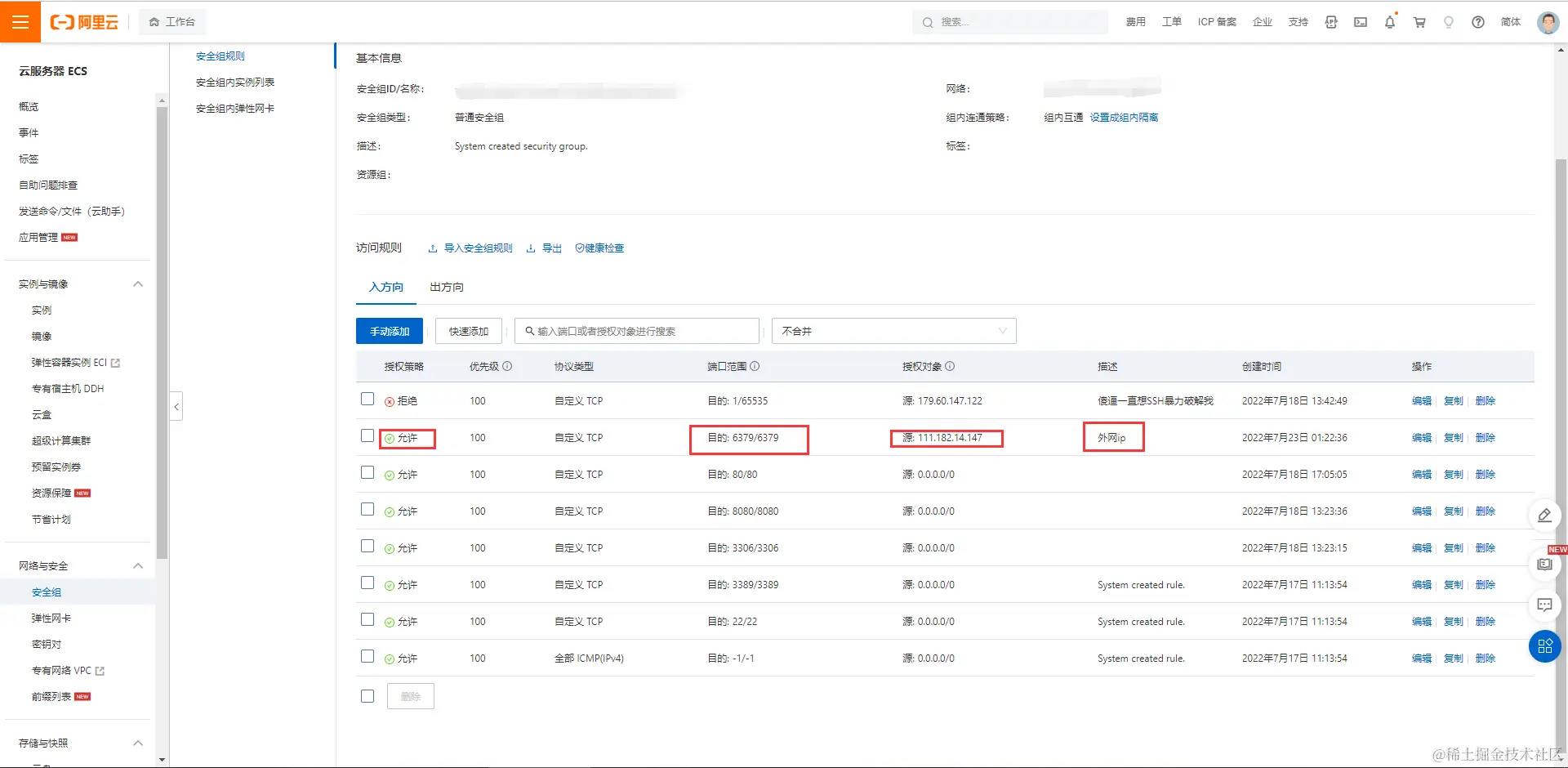Switch to the 出方向 tab

(447, 288)
